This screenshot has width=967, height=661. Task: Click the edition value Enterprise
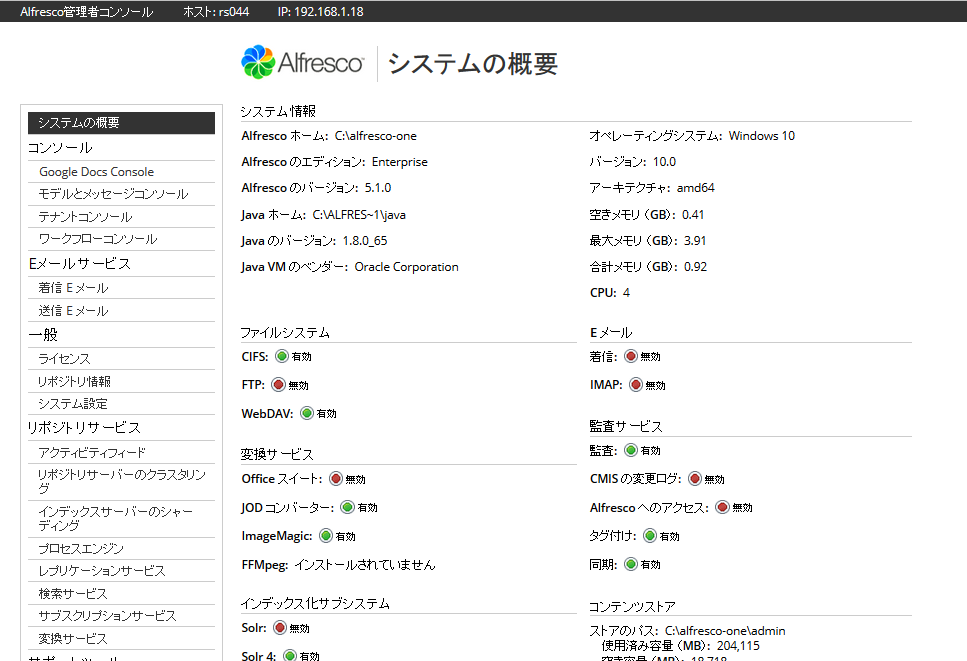[x=400, y=162]
